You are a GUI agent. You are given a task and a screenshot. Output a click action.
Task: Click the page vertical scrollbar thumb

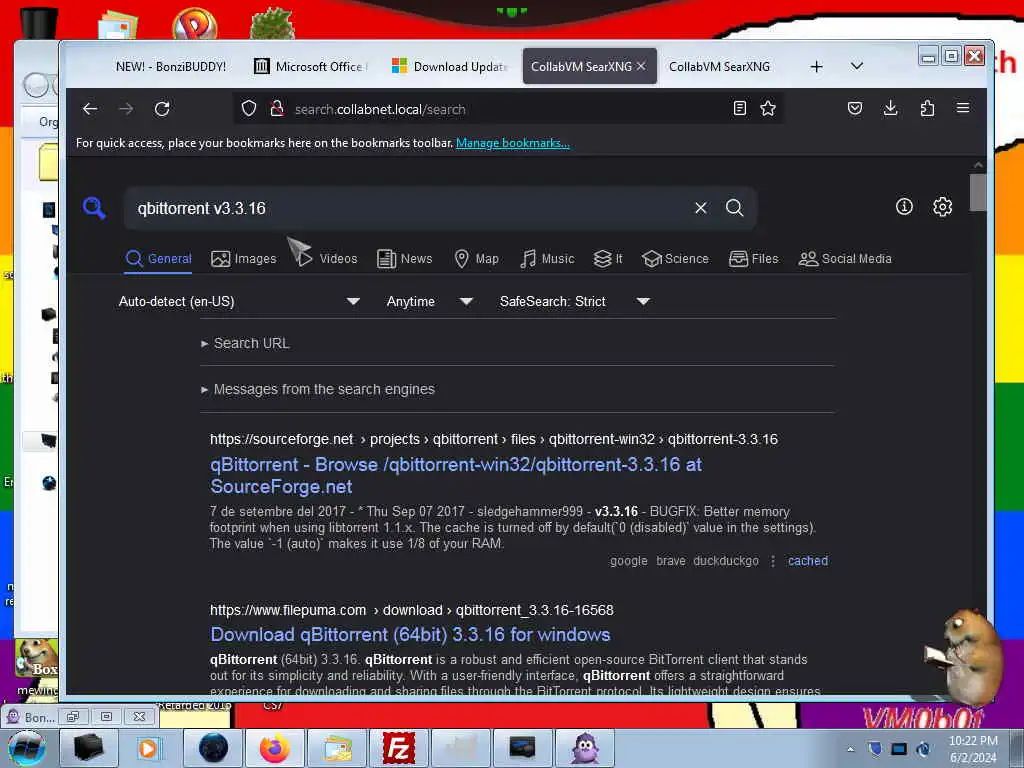[978, 192]
